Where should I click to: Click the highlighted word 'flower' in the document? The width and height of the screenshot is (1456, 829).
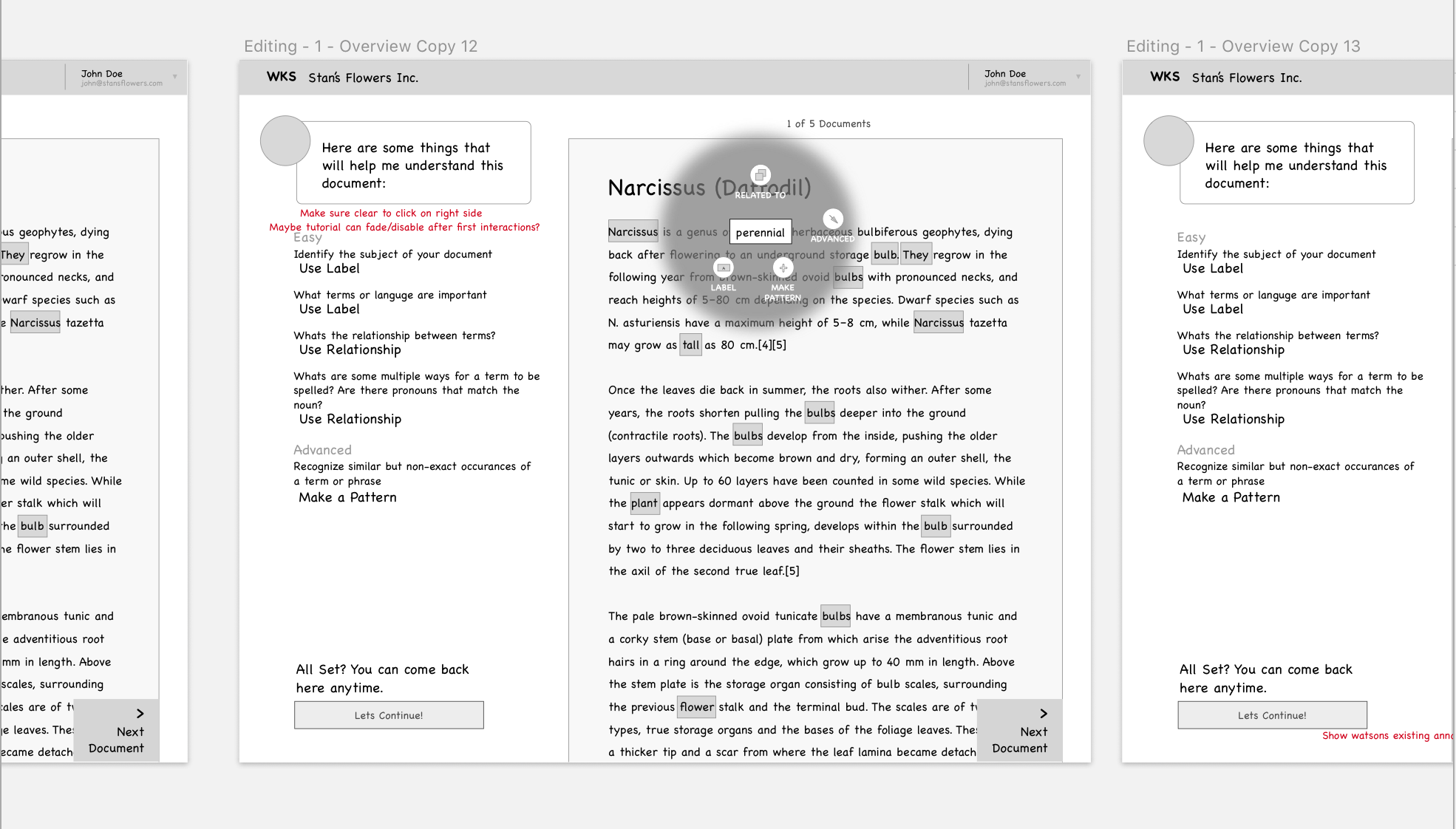tap(697, 707)
